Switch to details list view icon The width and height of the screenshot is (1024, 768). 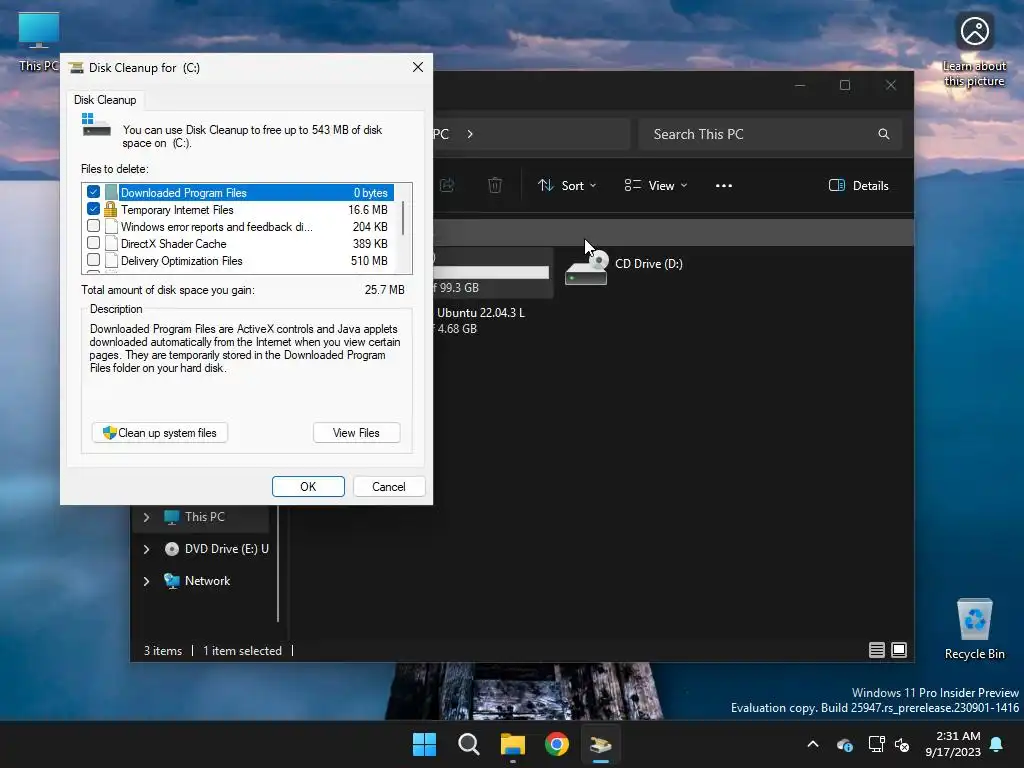click(x=876, y=650)
